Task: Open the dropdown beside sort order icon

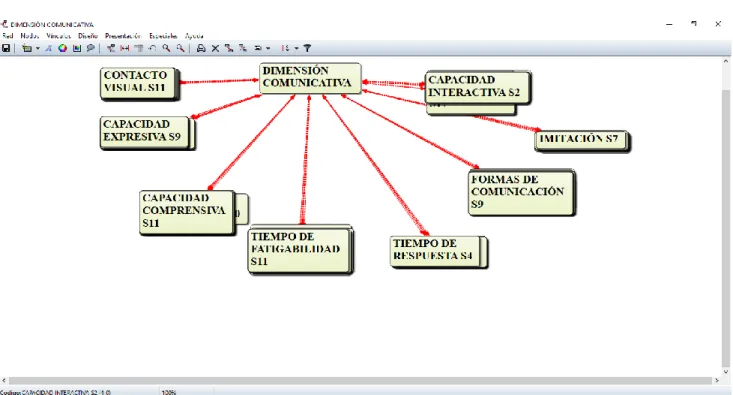Action: [296, 48]
